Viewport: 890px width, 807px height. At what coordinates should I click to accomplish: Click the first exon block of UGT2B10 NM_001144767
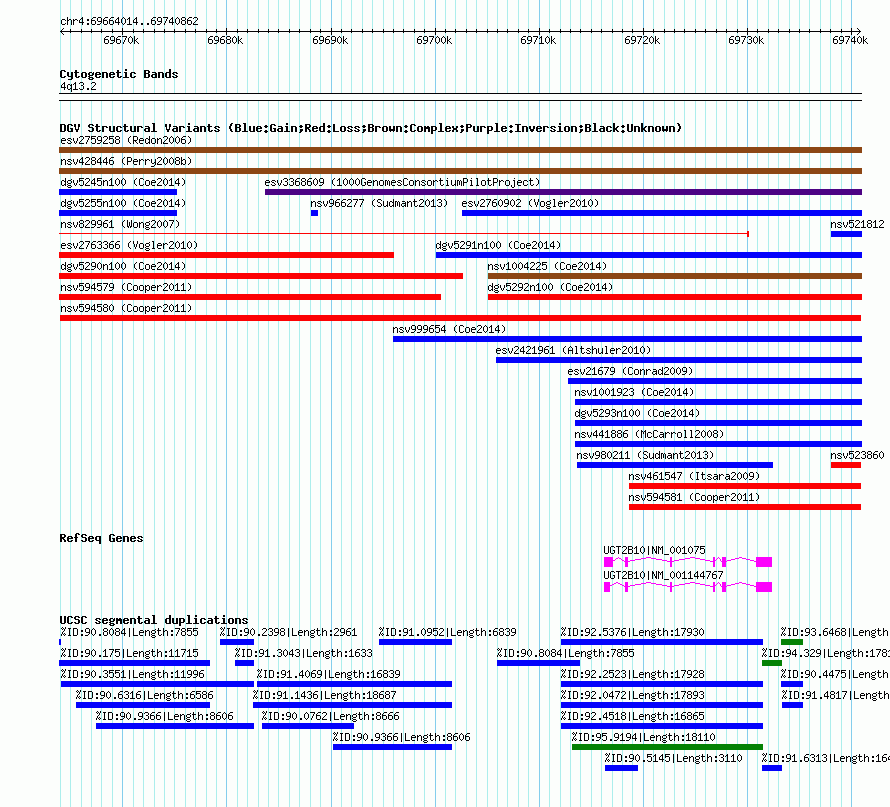tap(607, 587)
